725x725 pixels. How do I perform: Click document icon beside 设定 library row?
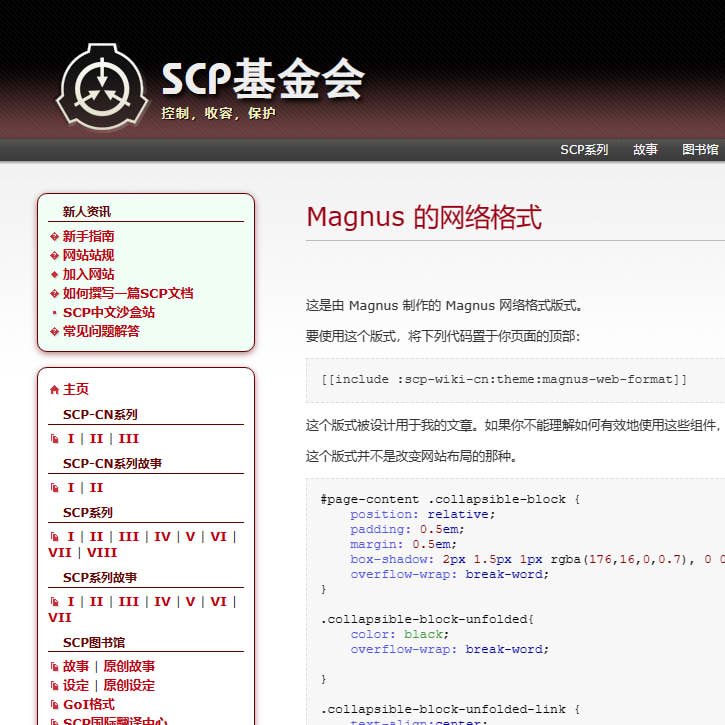[54, 686]
